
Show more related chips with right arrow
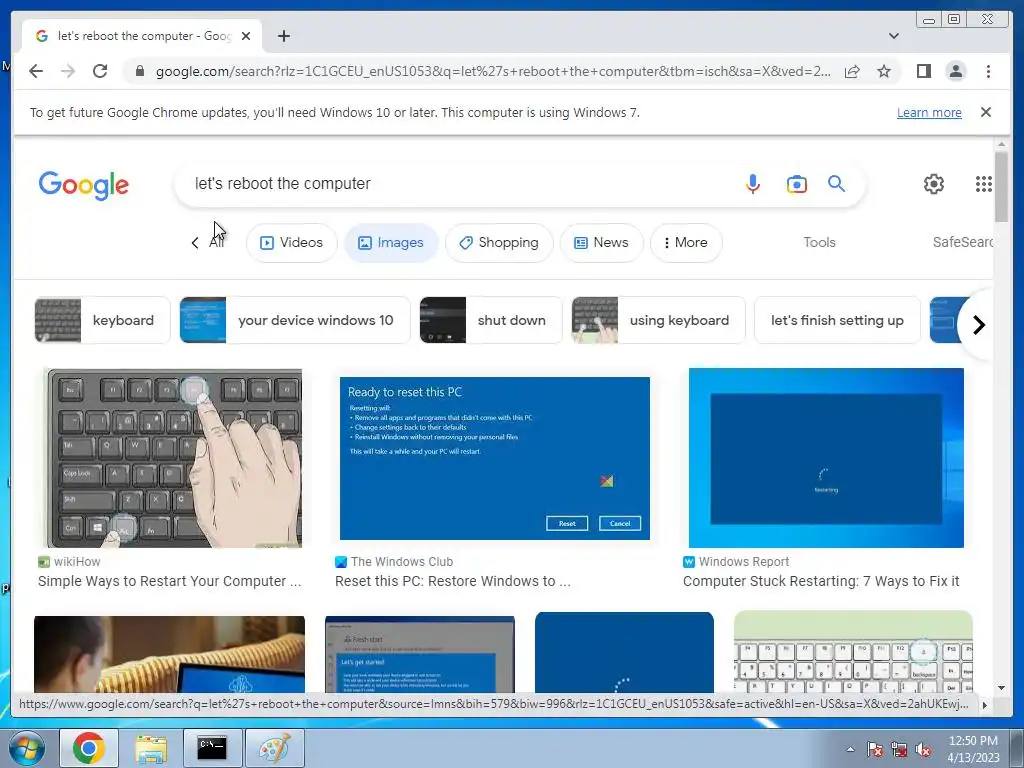(978, 325)
